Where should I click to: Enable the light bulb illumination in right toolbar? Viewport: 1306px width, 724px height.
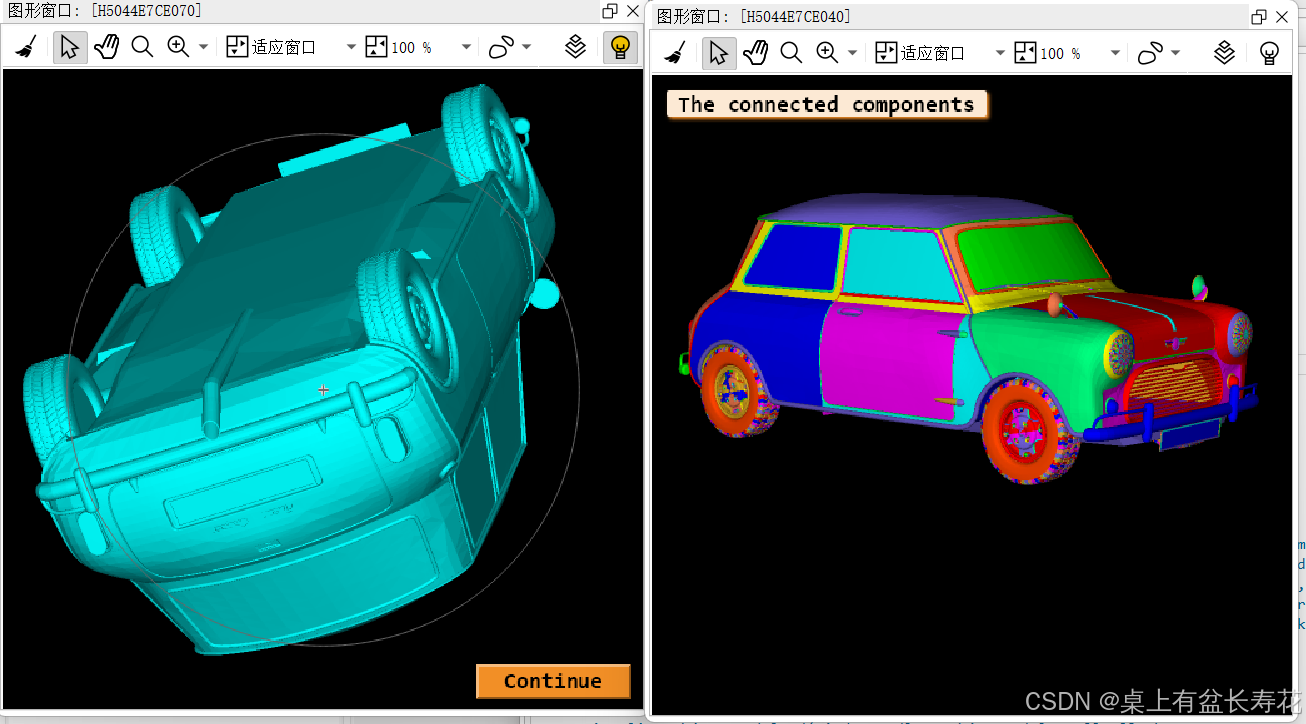pyautogui.click(x=1269, y=52)
